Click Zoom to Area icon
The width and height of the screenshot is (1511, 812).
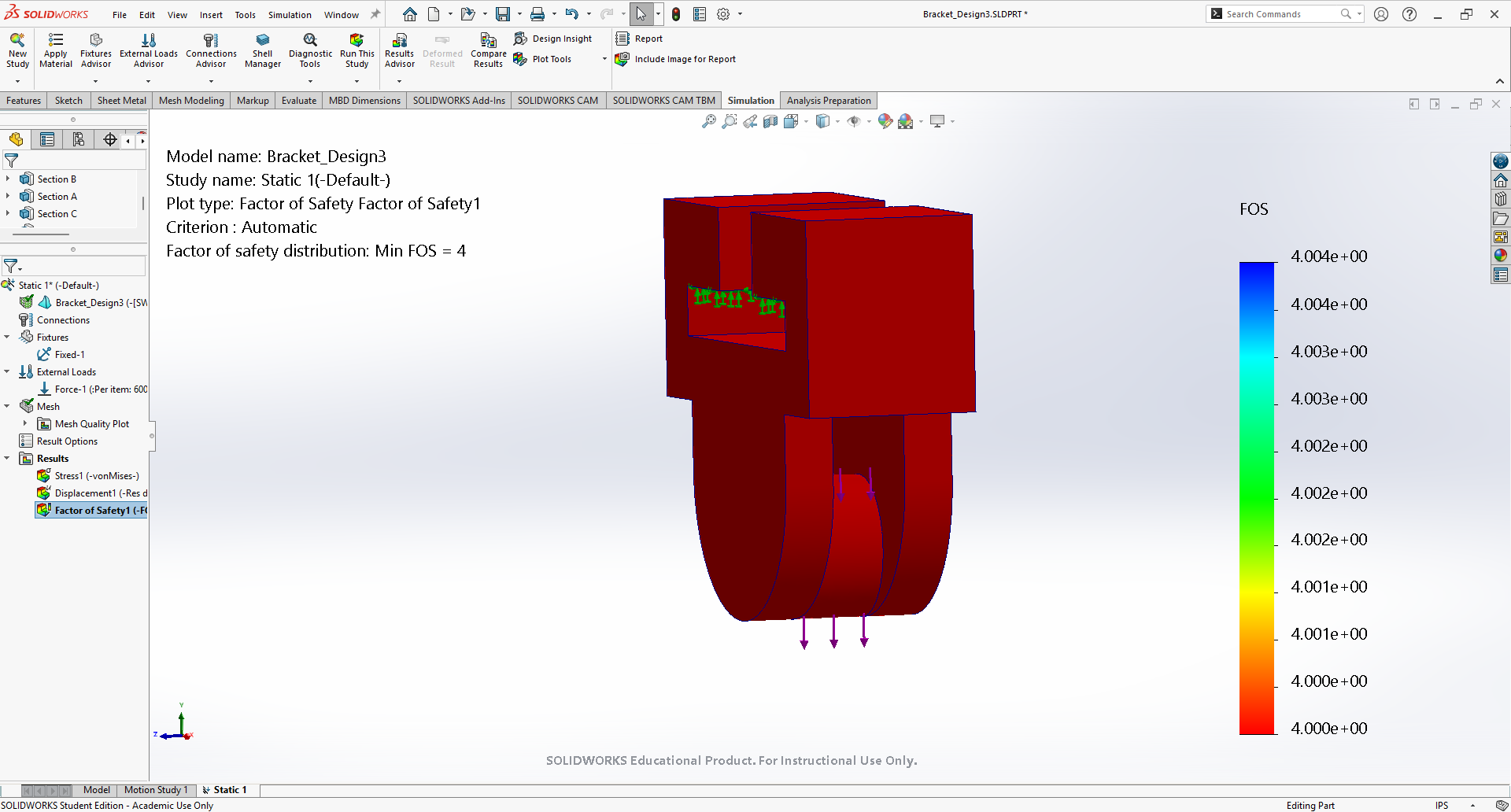[730, 121]
